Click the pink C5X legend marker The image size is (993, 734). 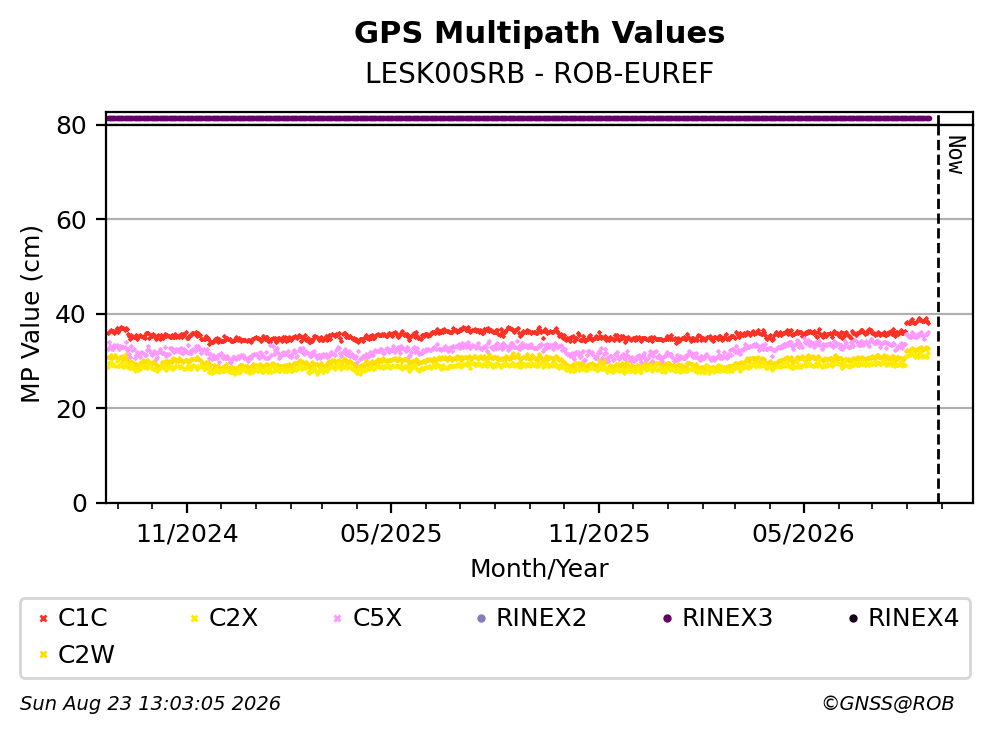(x=338, y=619)
